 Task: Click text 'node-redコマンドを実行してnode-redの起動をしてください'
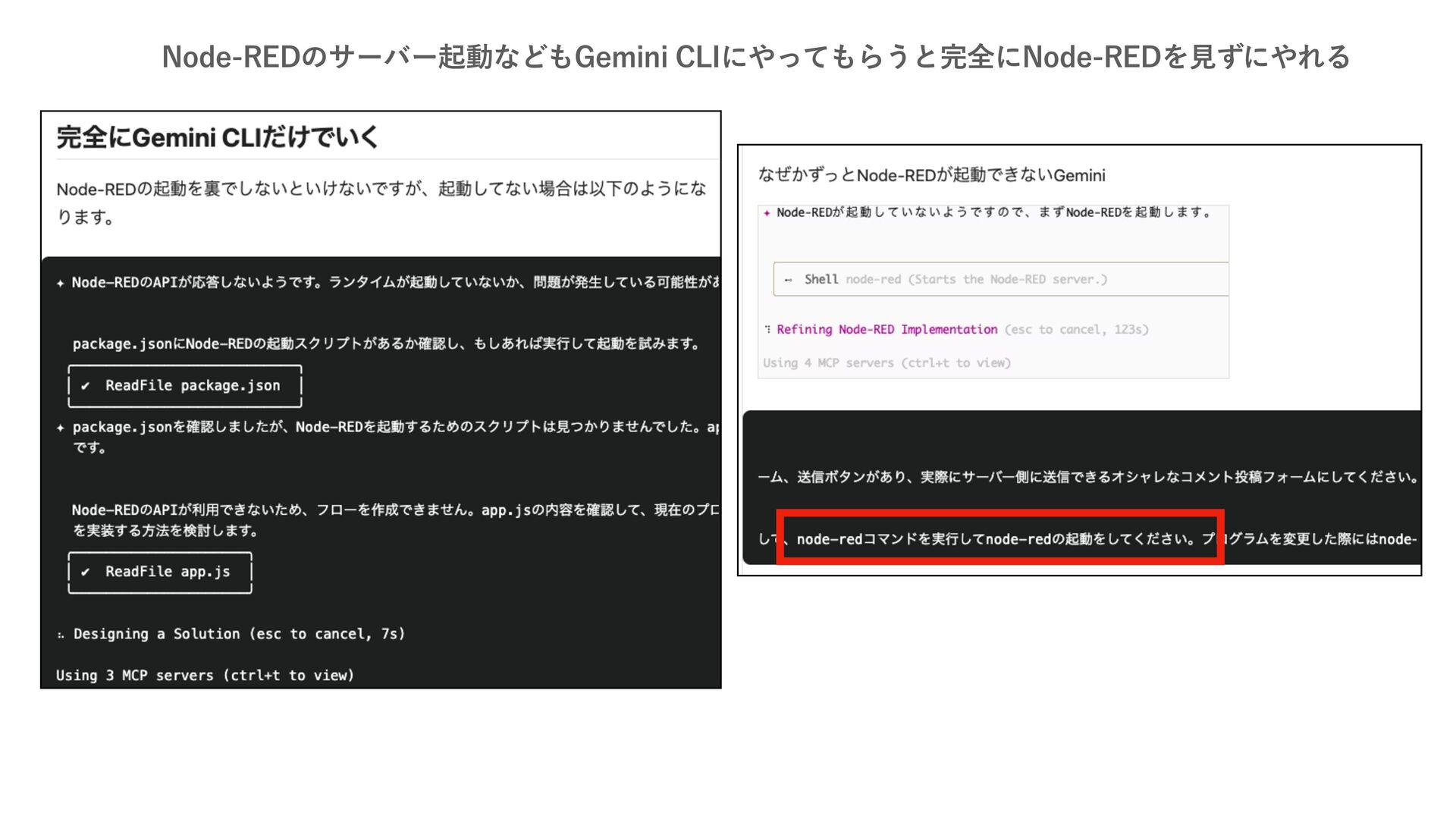pos(996,539)
